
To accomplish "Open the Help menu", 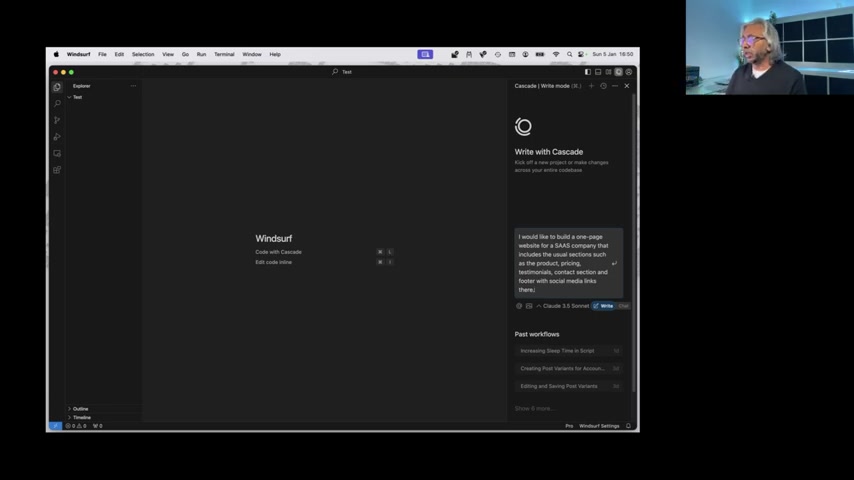I will pyautogui.click(x=275, y=54).
